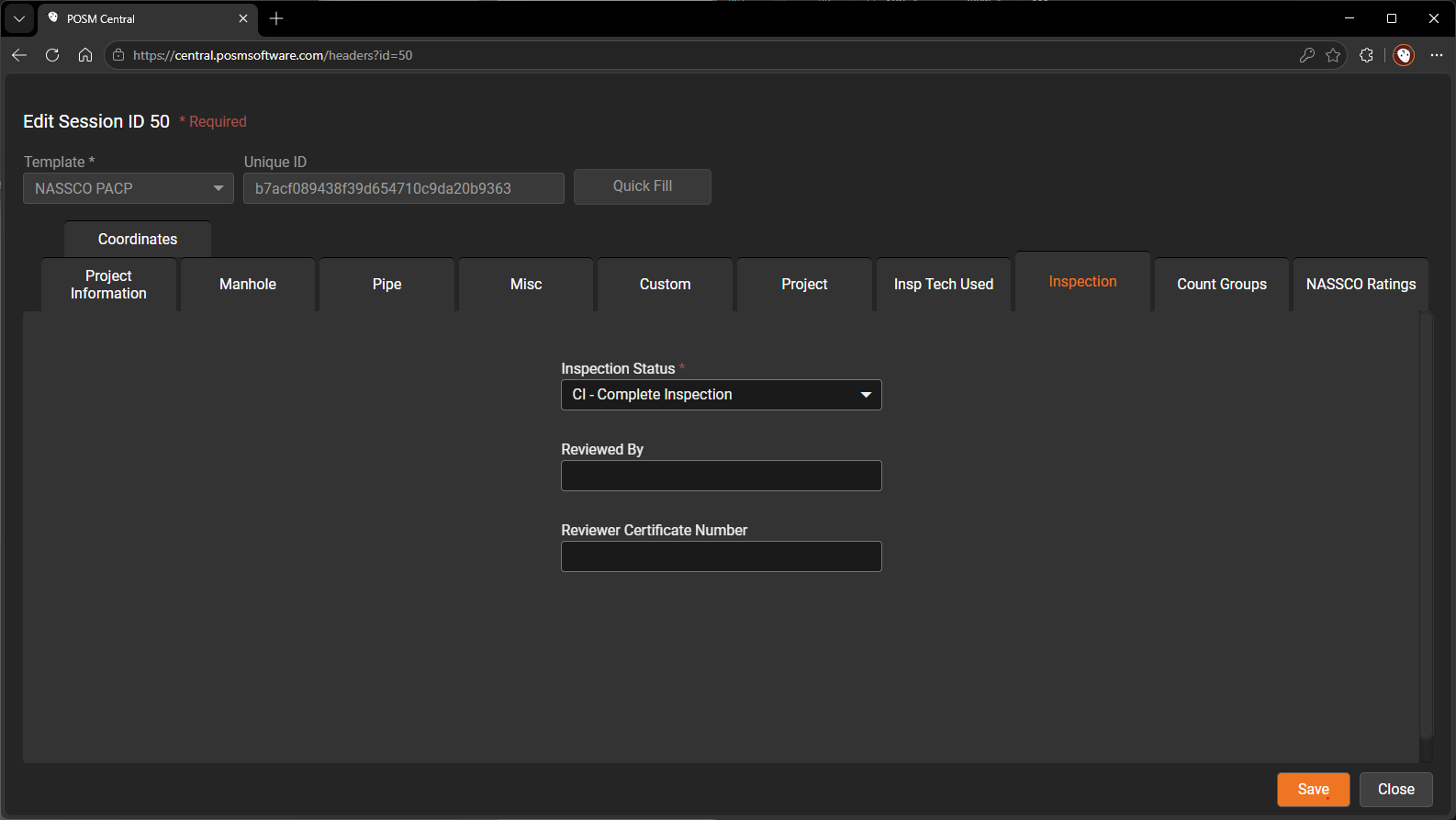Close the POSM Central tab
The image size is (1456, 820).
[x=243, y=18]
